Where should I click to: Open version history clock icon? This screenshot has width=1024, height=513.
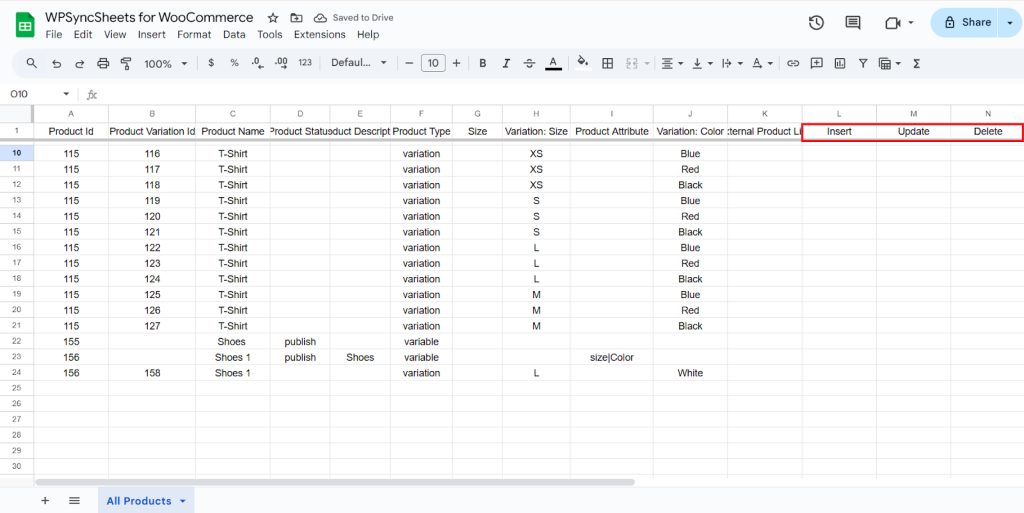816,23
